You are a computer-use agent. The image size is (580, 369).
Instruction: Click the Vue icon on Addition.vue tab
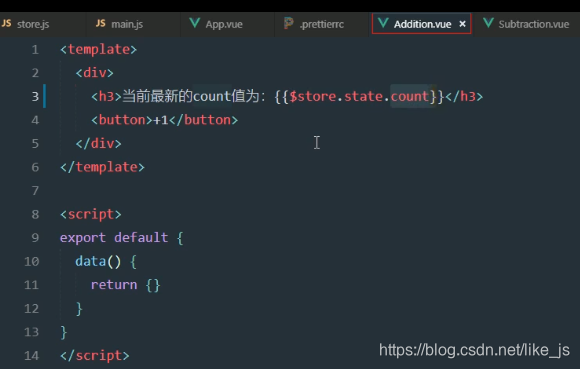383,23
